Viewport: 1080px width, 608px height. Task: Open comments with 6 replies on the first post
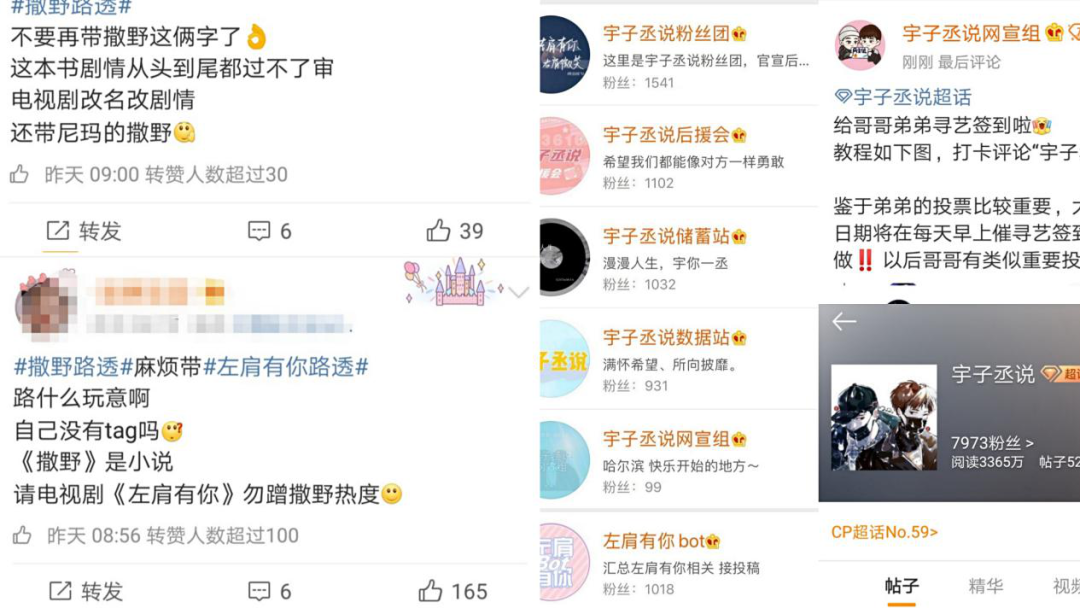[x=269, y=231]
